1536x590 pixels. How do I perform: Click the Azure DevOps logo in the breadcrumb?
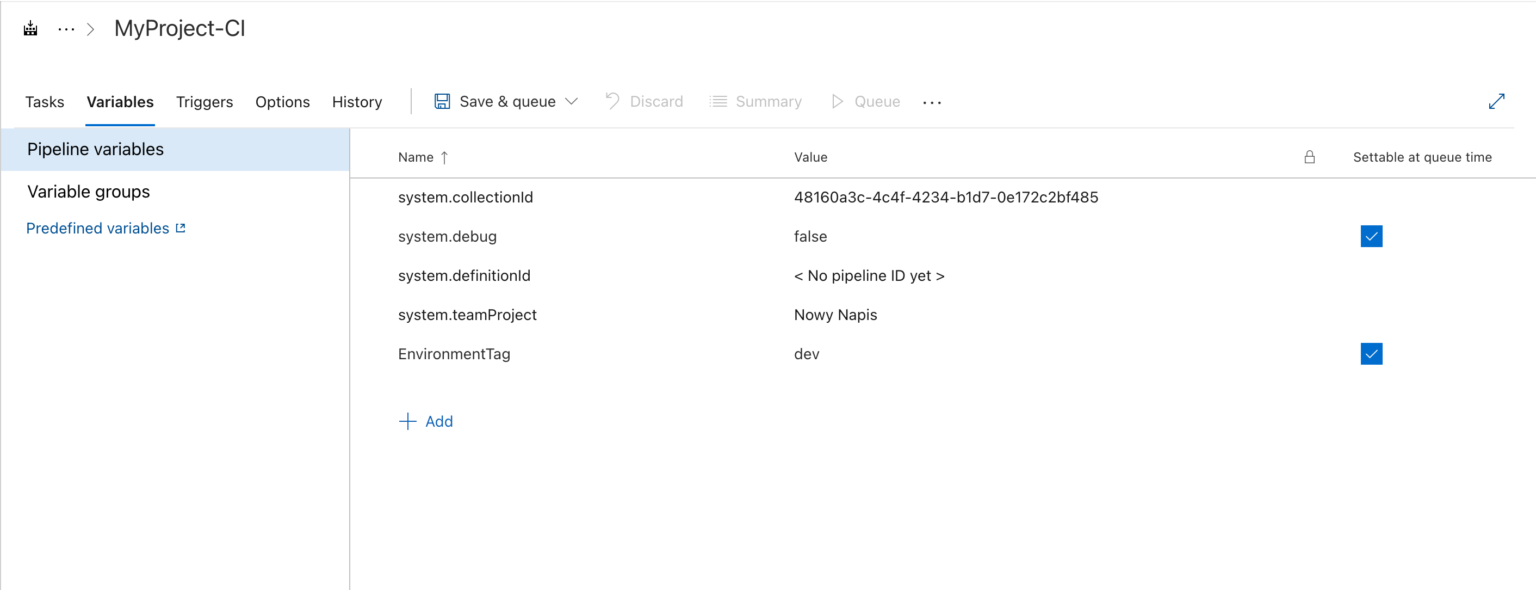click(x=29, y=27)
